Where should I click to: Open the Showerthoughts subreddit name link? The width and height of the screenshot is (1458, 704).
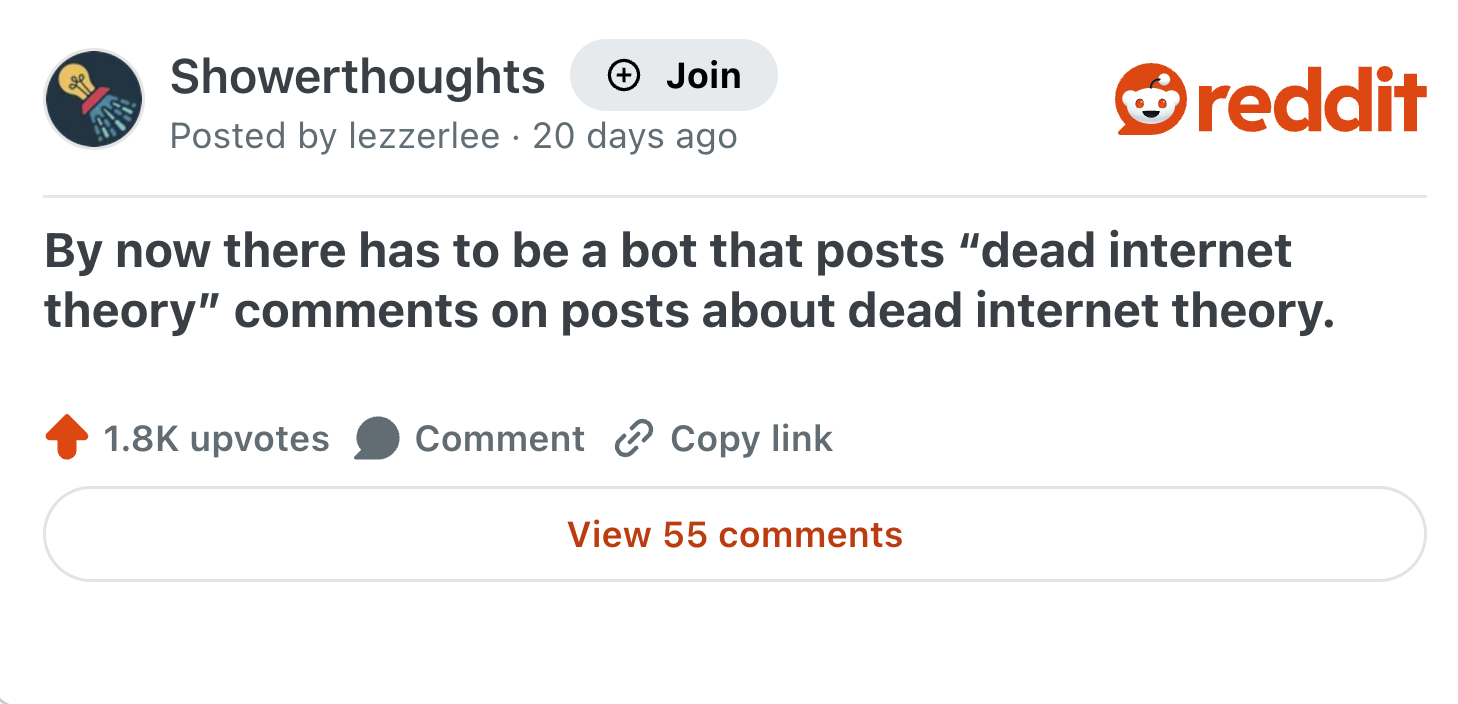pos(357,76)
